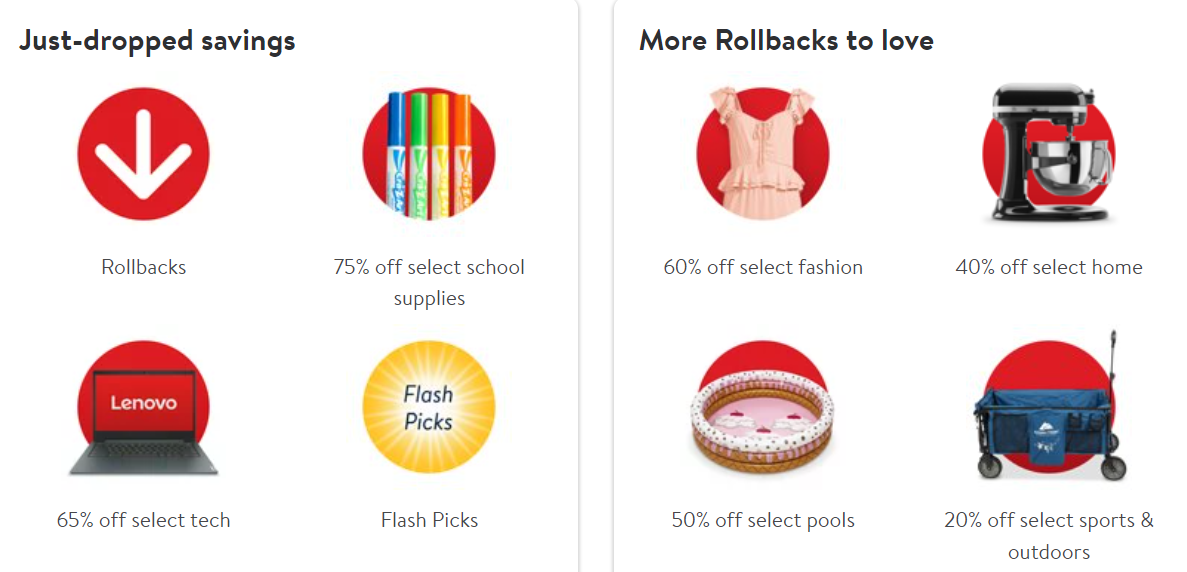This screenshot has width=1187, height=572.
Task: Open the 40% off select home link
Action: 1048,267
